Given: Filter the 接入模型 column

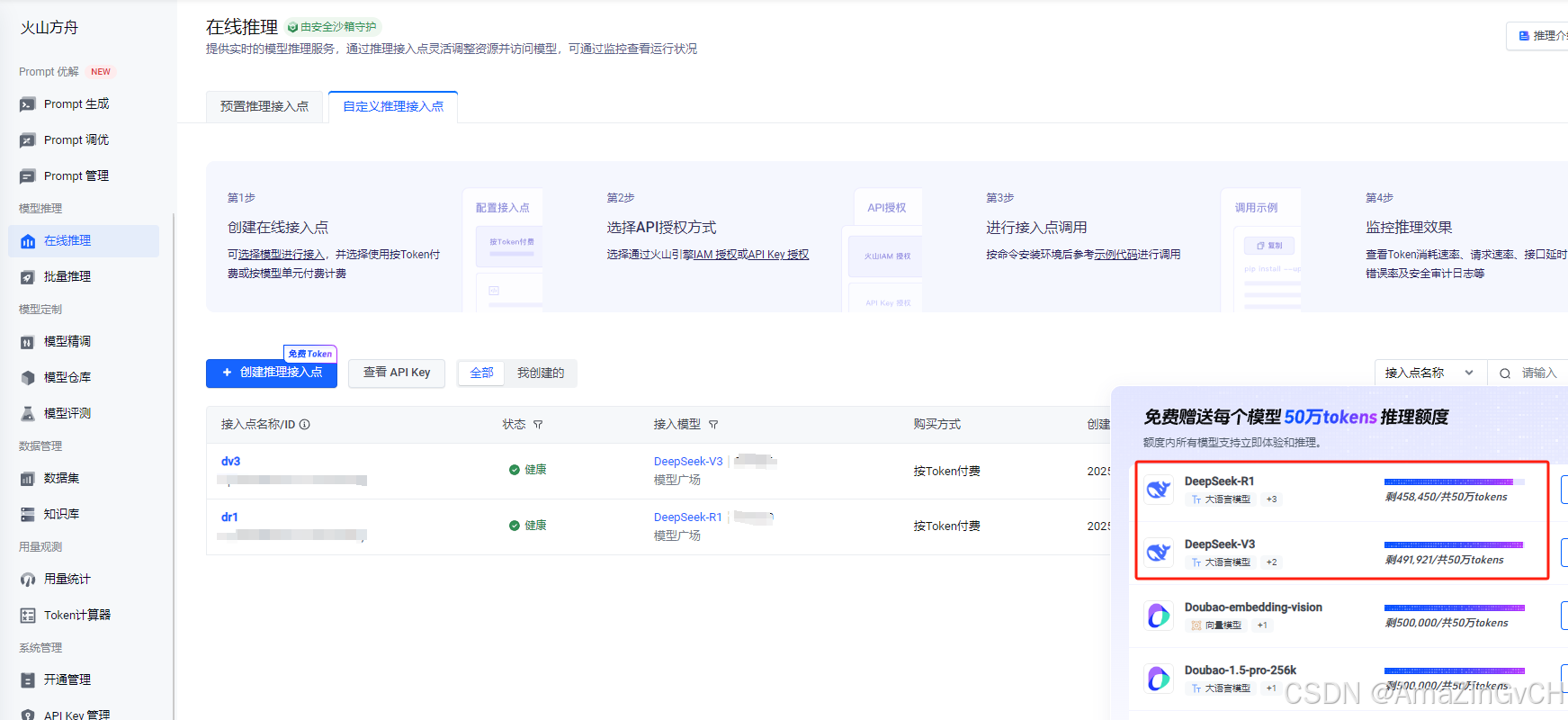Looking at the screenshot, I should (x=713, y=425).
